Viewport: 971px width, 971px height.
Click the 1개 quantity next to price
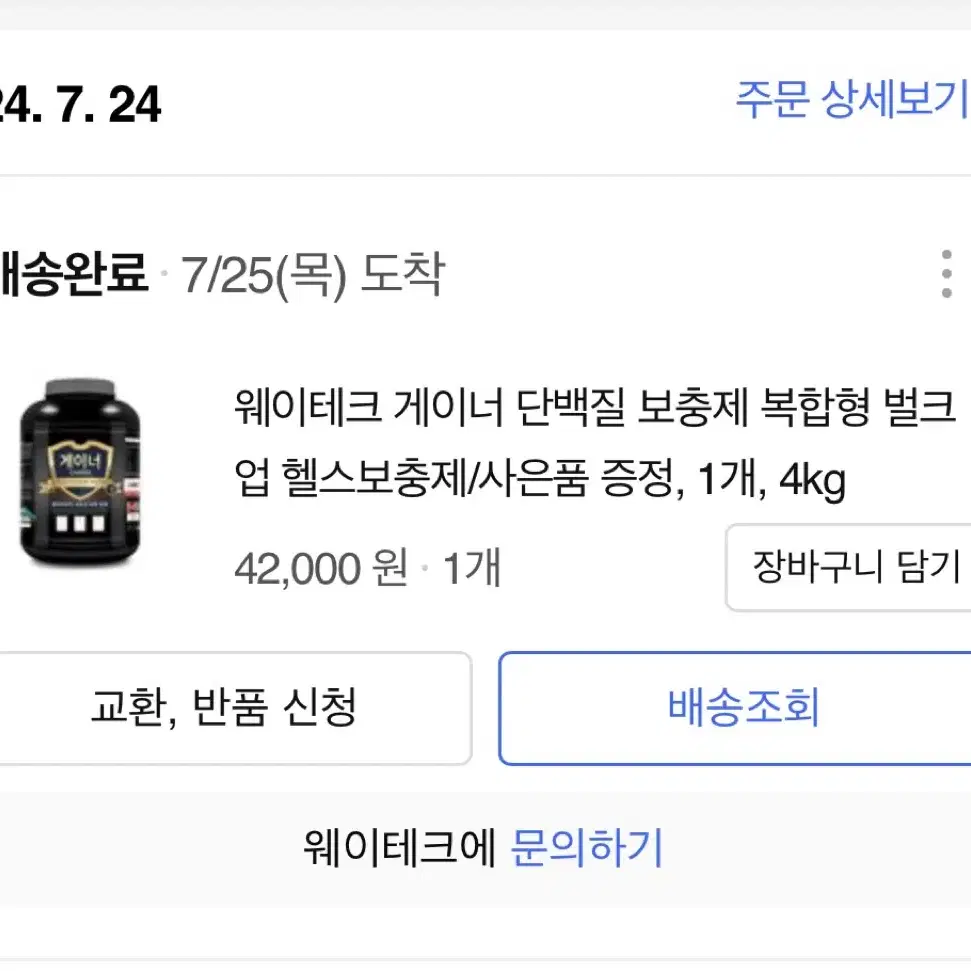tap(471, 568)
